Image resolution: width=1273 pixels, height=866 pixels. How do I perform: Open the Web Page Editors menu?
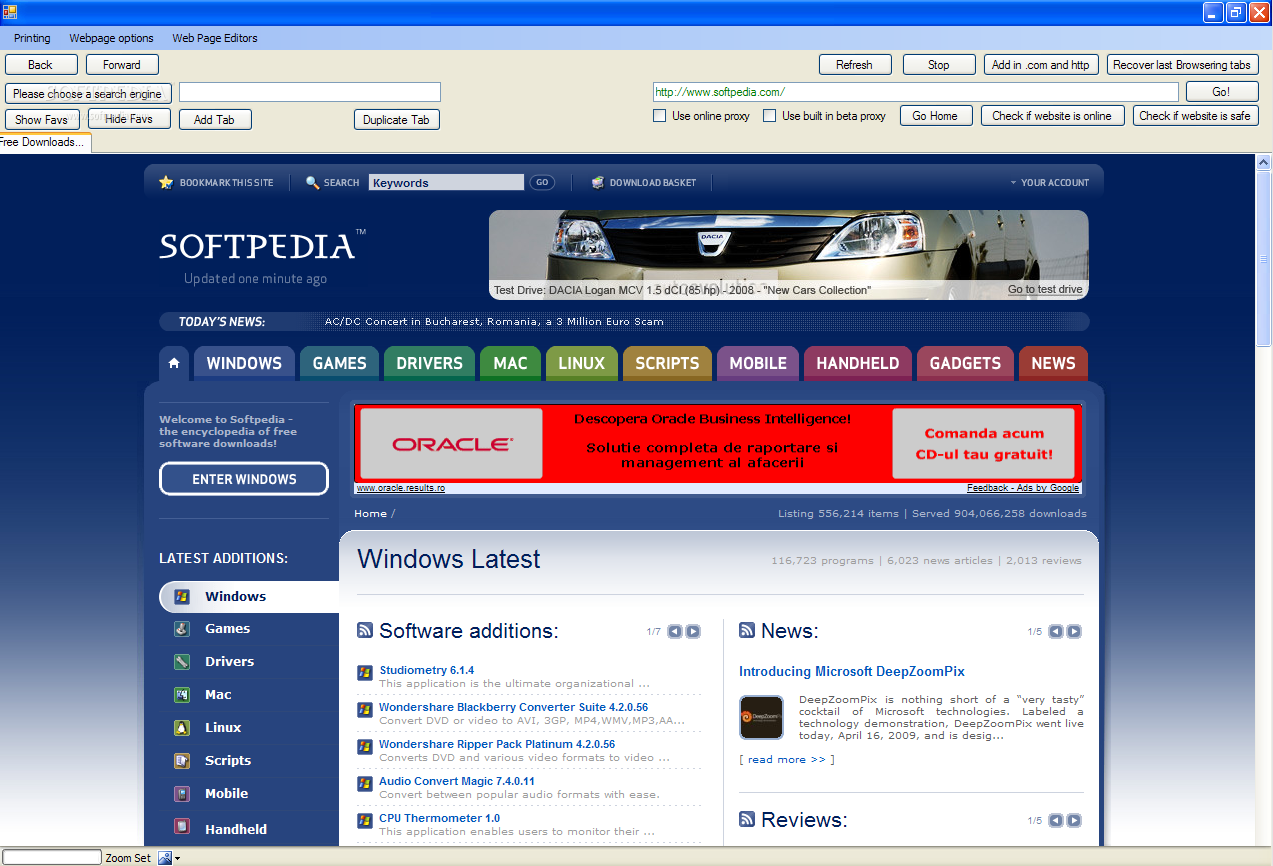pos(215,38)
